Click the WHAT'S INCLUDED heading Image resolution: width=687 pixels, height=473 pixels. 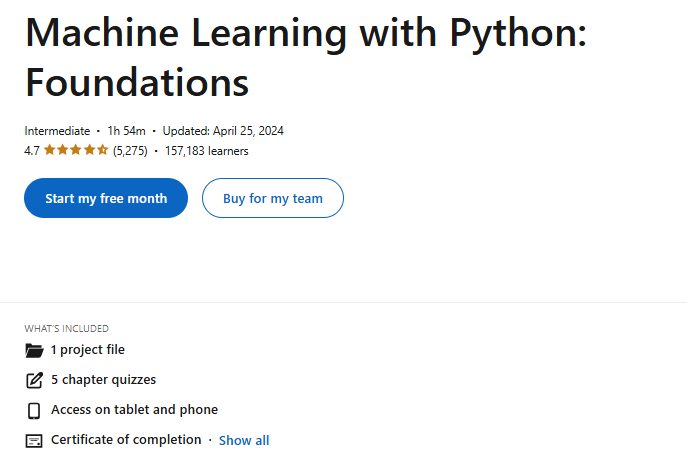(x=67, y=328)
